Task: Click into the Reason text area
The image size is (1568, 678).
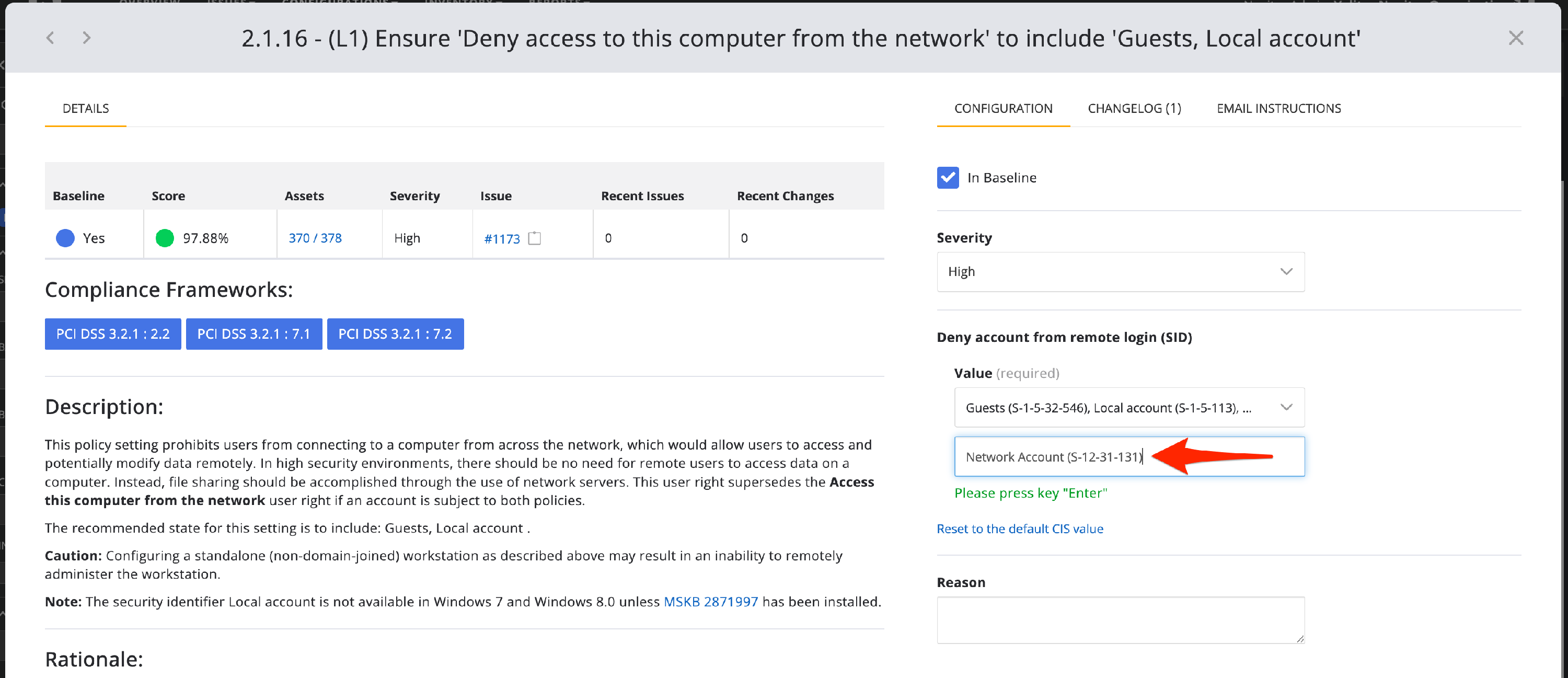Action: [1120, 619]
